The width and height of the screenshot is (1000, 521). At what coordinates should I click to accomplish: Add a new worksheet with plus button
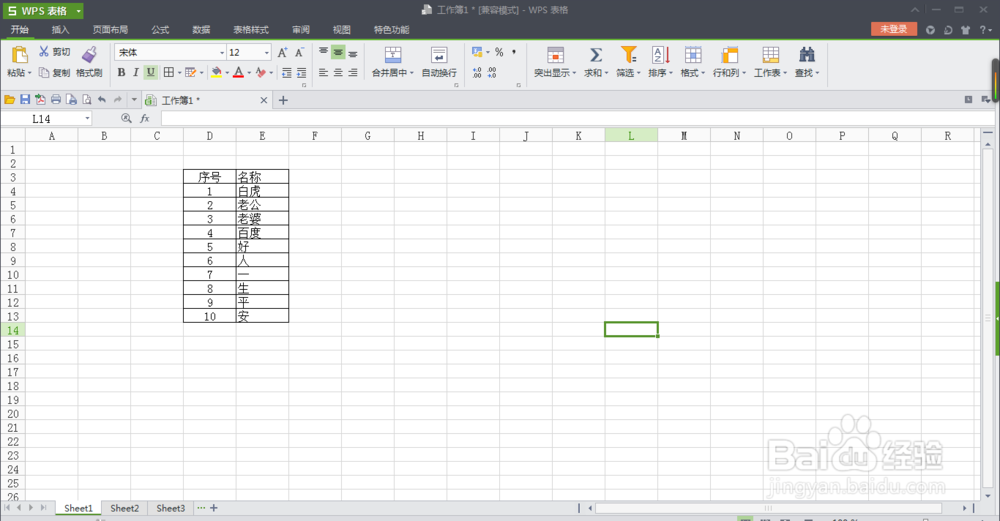pos(214,508)
